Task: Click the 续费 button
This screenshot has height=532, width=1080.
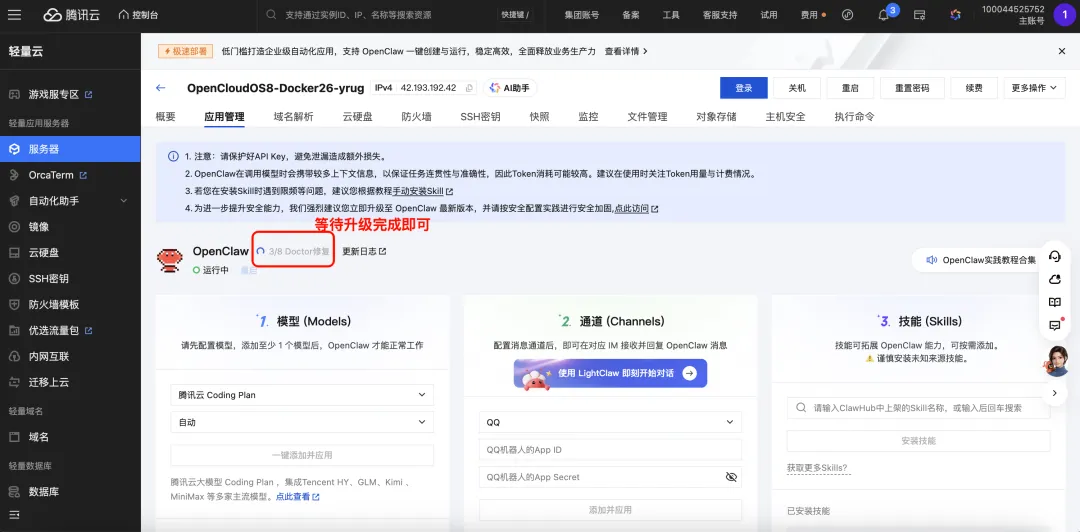Action: coord(974,88)
